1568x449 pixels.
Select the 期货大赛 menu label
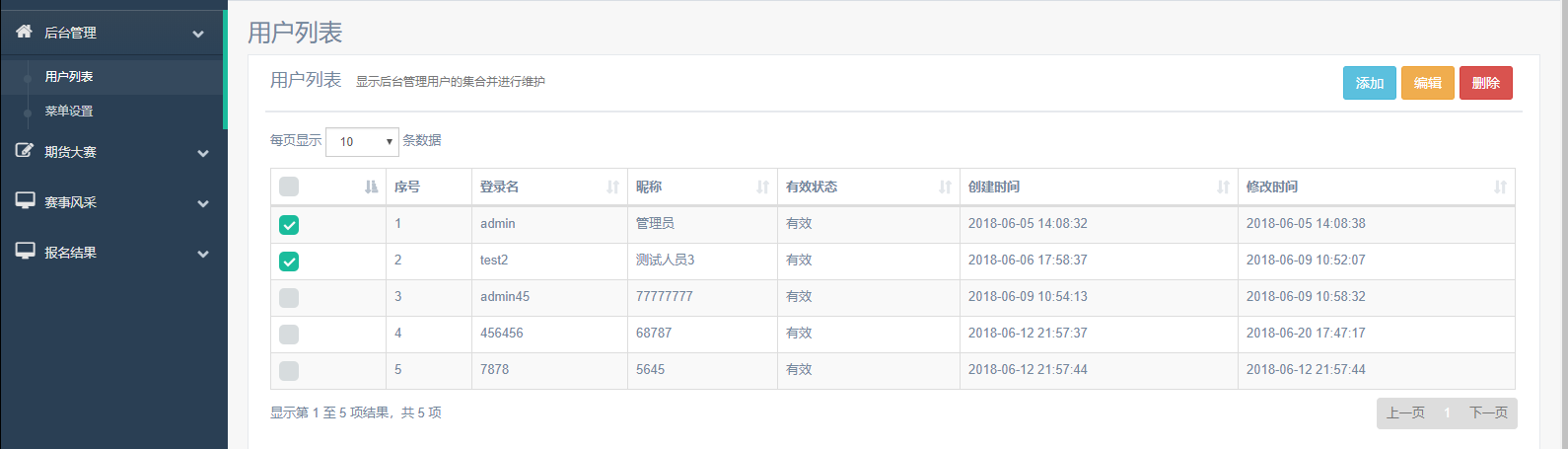click(70, 152)
